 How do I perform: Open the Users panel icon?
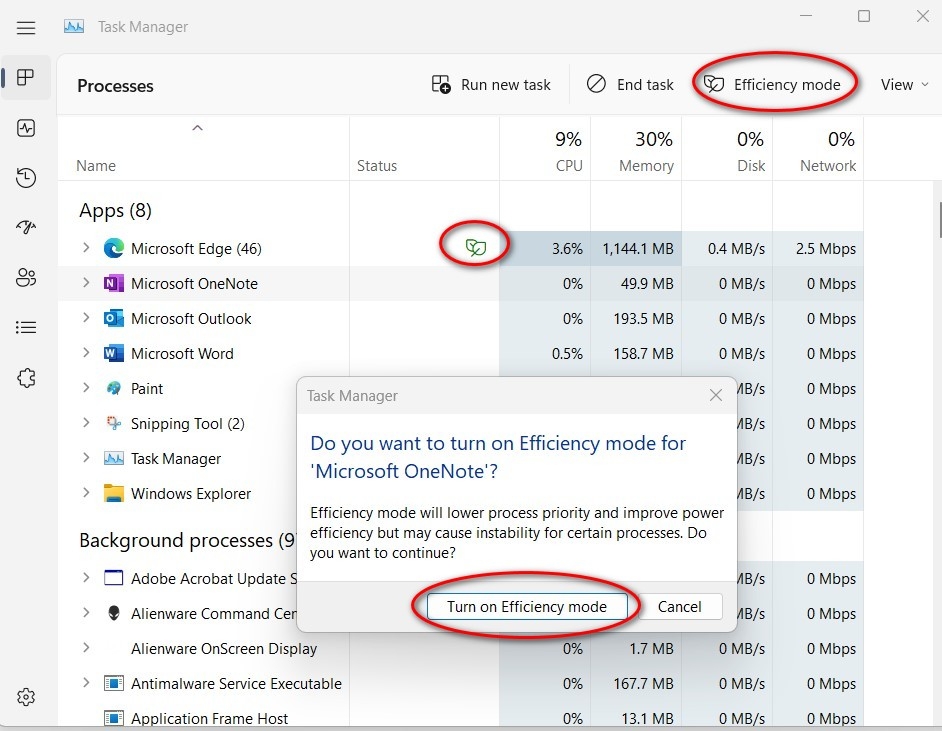(x=25, y=277)
